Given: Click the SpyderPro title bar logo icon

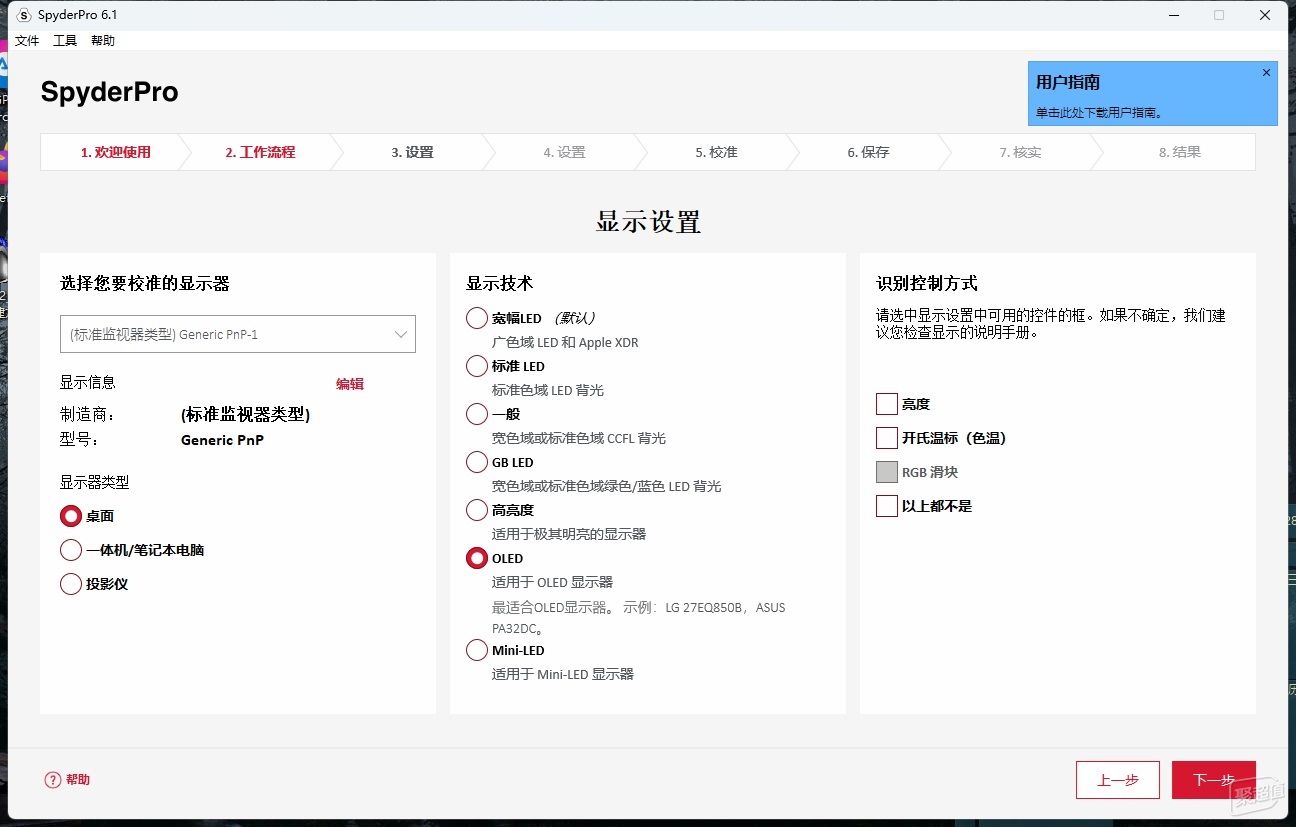Looking at the screenshot, I should tap(24, 15).
